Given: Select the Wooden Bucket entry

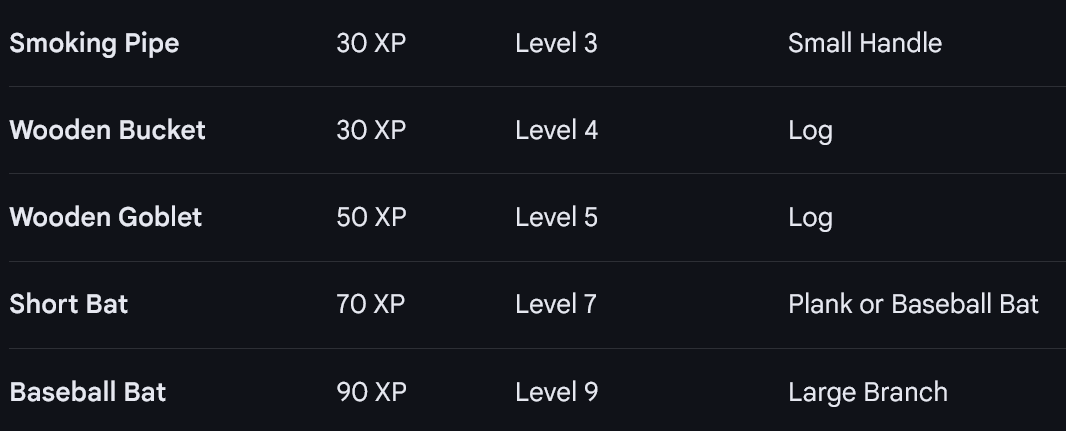Looking at the screenshot, I should [x=107, y=130].
